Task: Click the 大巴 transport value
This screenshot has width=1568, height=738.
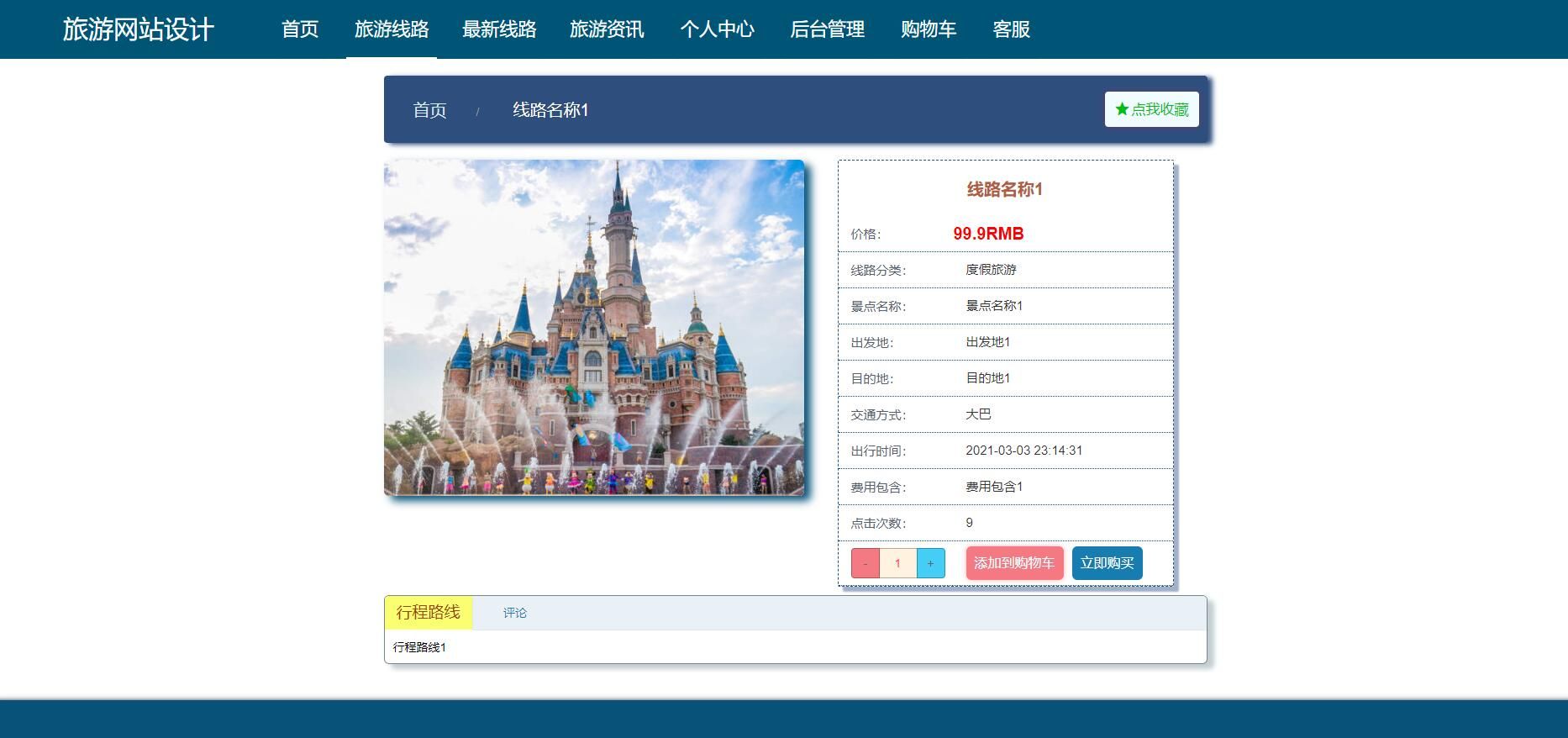Action: pyautogui.click(x=978, y=414)
